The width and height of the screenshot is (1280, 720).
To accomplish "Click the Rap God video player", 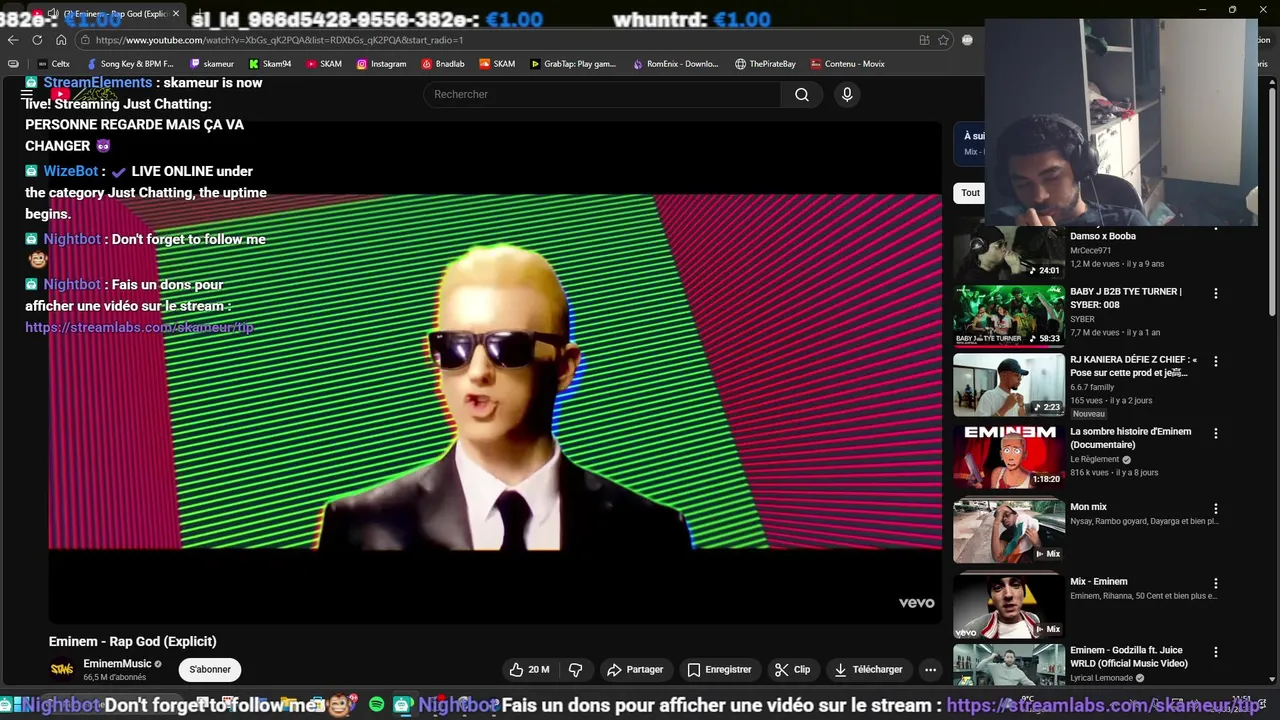I will (x=495, y=372).
